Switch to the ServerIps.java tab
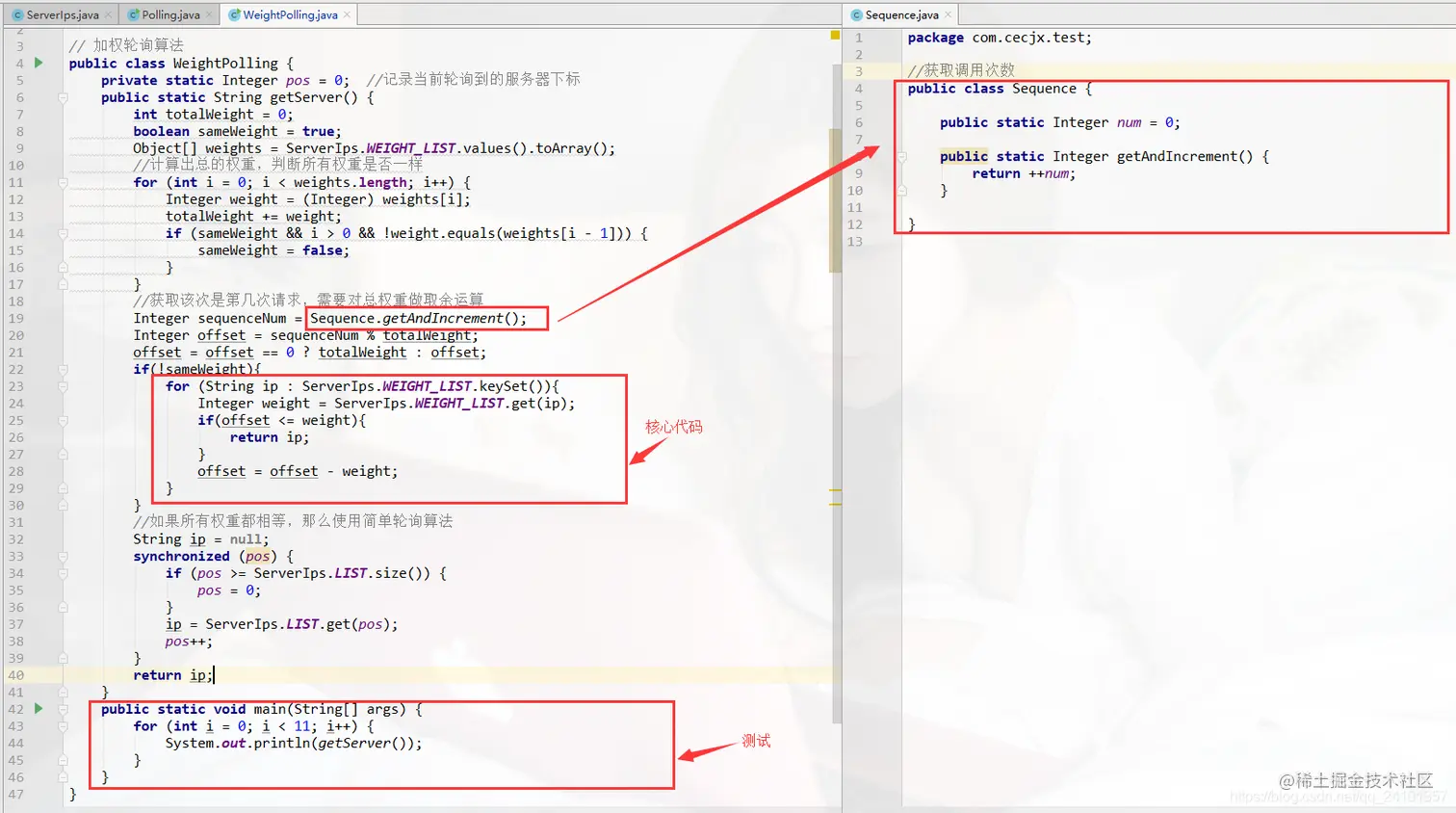The height and width of the screenshot is (813, 1456). [x=62, y=14]
